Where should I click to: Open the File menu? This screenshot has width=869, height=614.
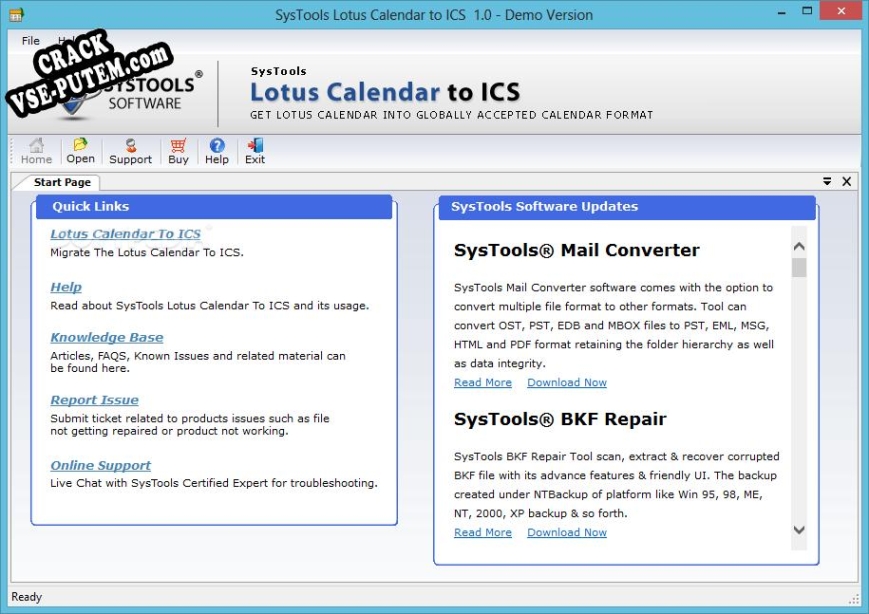pyautogui.click(x=30, y=40)
